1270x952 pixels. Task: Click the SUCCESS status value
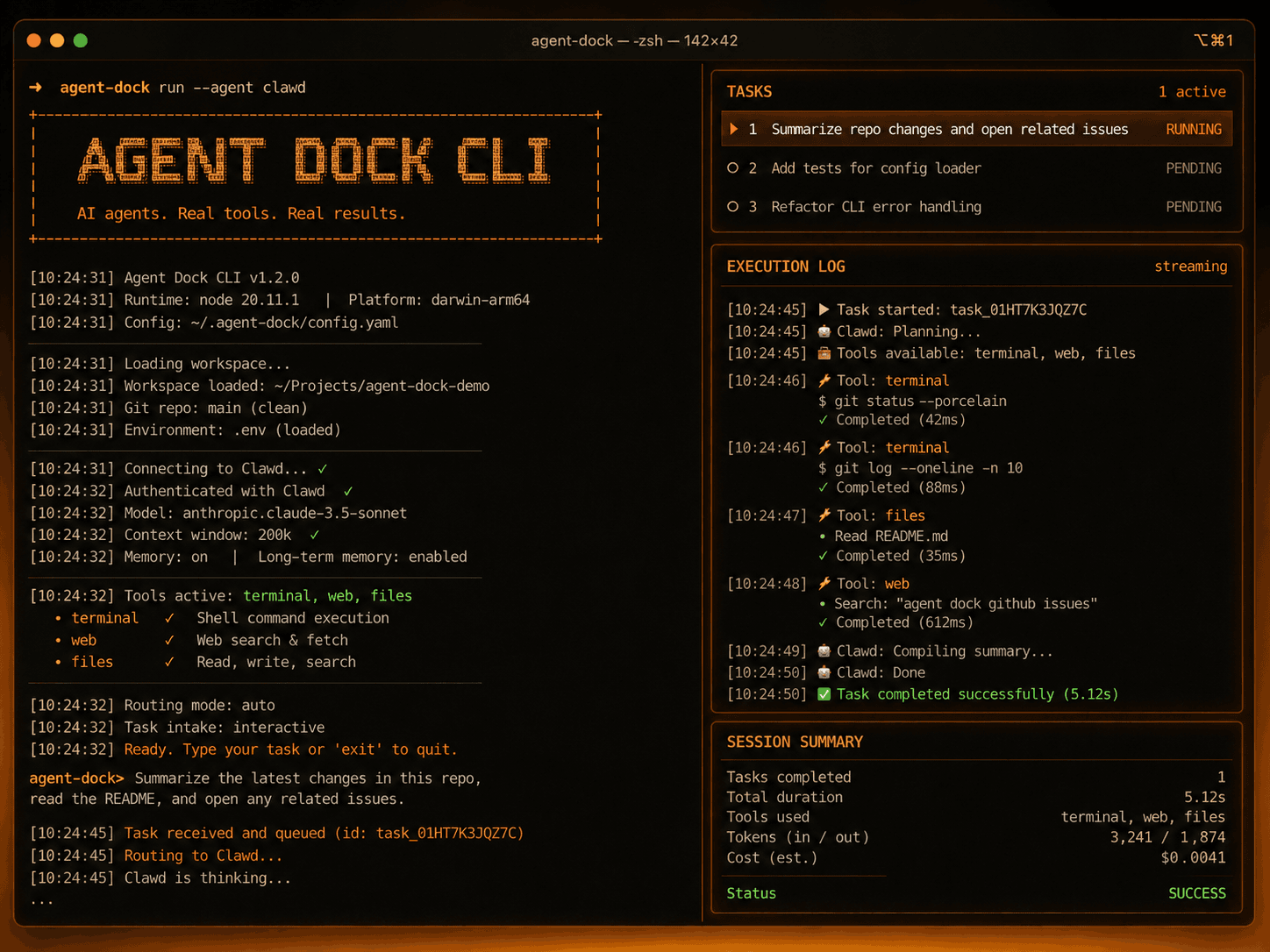(1197, 893)
